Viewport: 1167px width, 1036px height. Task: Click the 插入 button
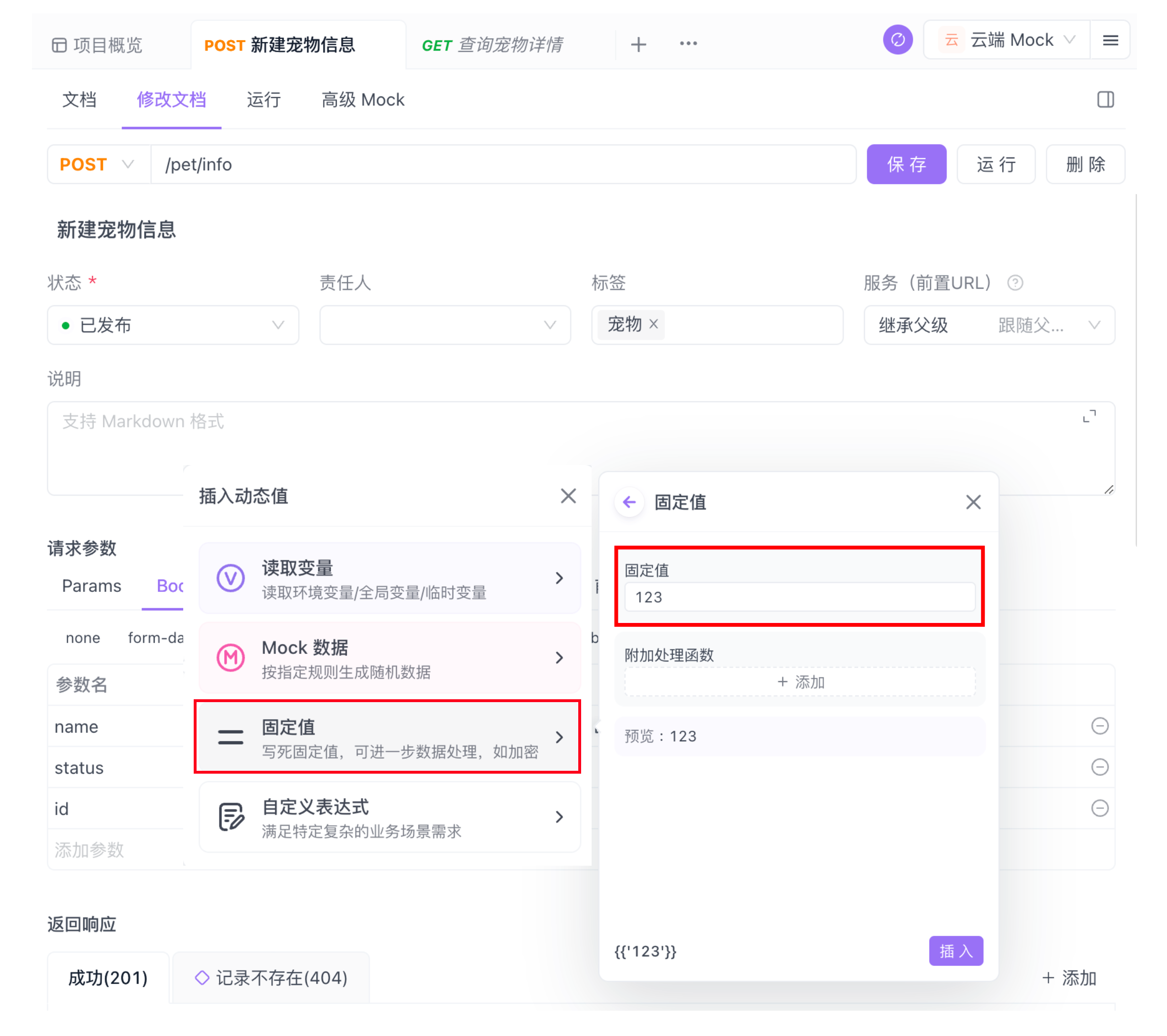point(955,950)
